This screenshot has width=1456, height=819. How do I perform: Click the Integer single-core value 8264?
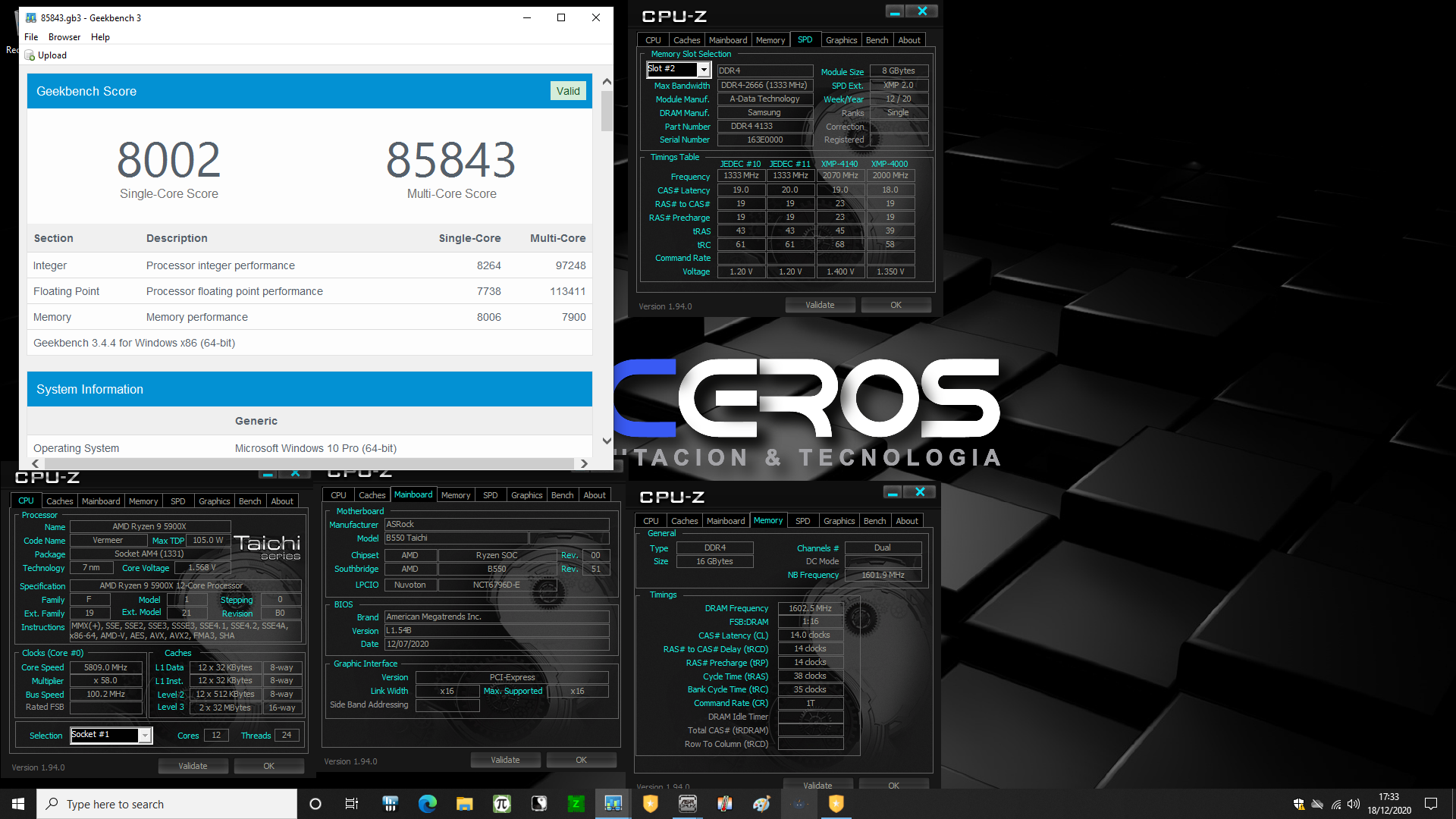point(488,265)
